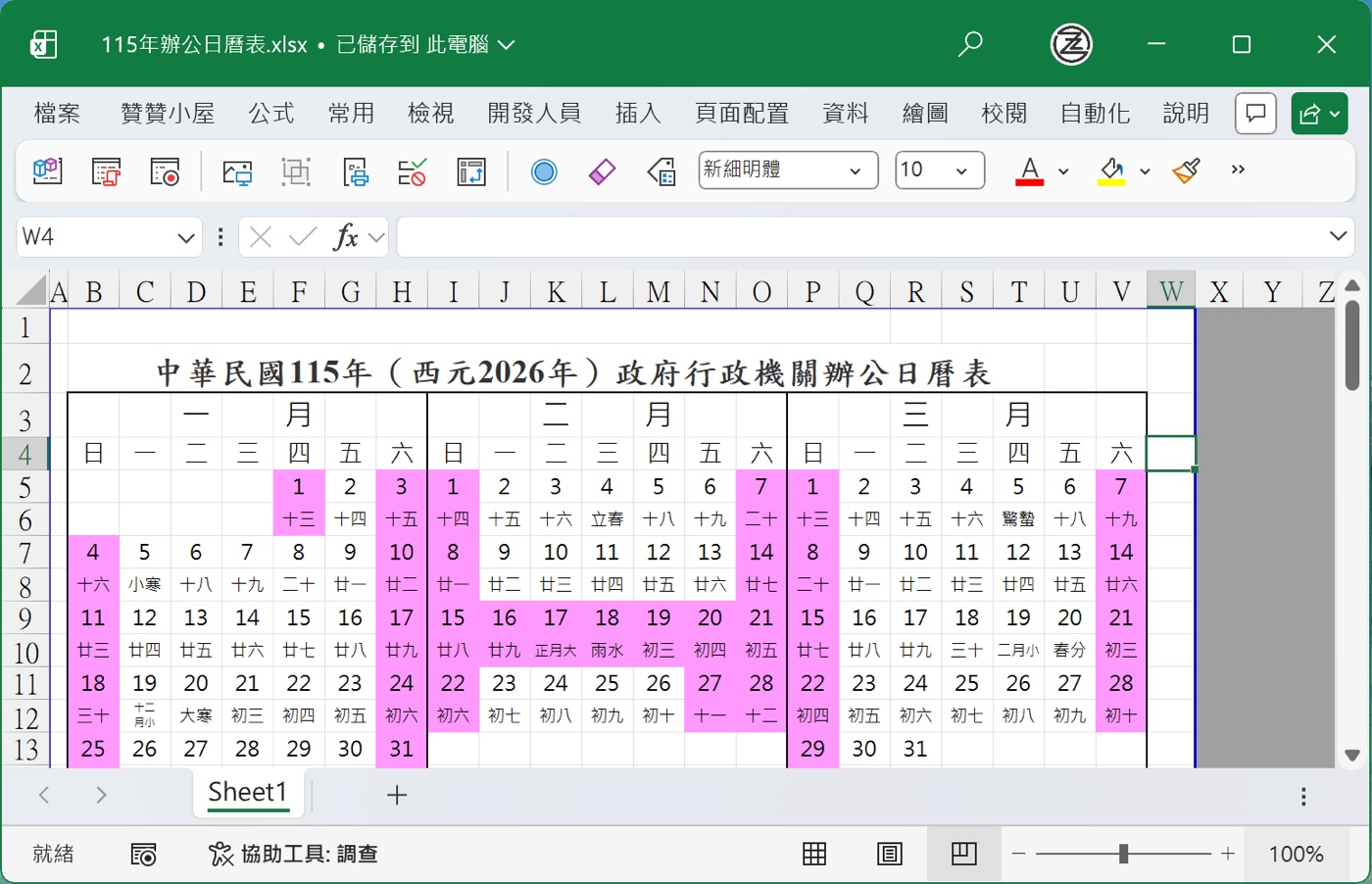Screen dimensions: 1372x884
Task: Switch to Page Layout view
Action: [x=889, y=855]
